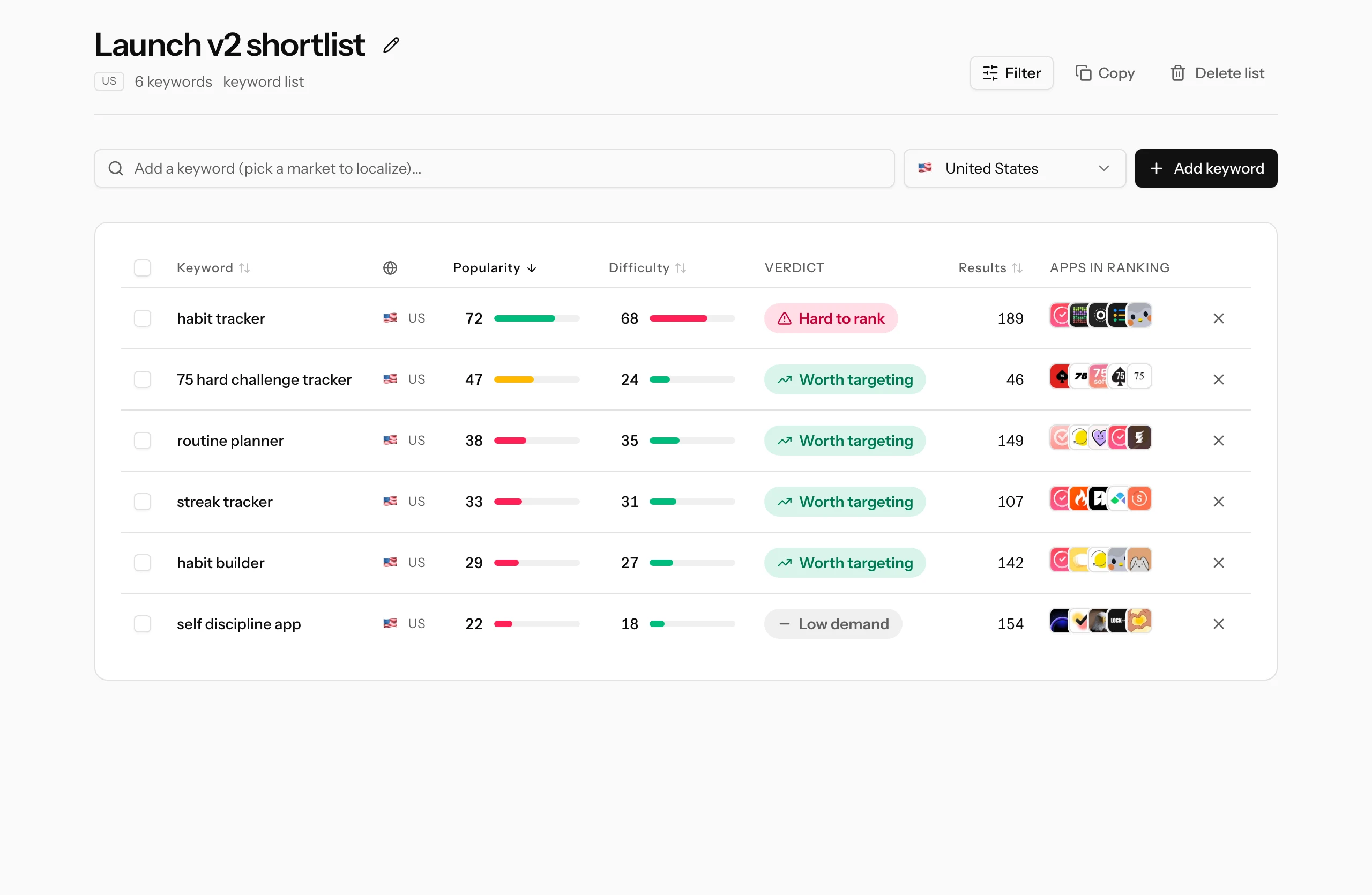Click checkmark app icon in self discipline row
This screenshot has width=1372, height=895.
click(1080, 621)
